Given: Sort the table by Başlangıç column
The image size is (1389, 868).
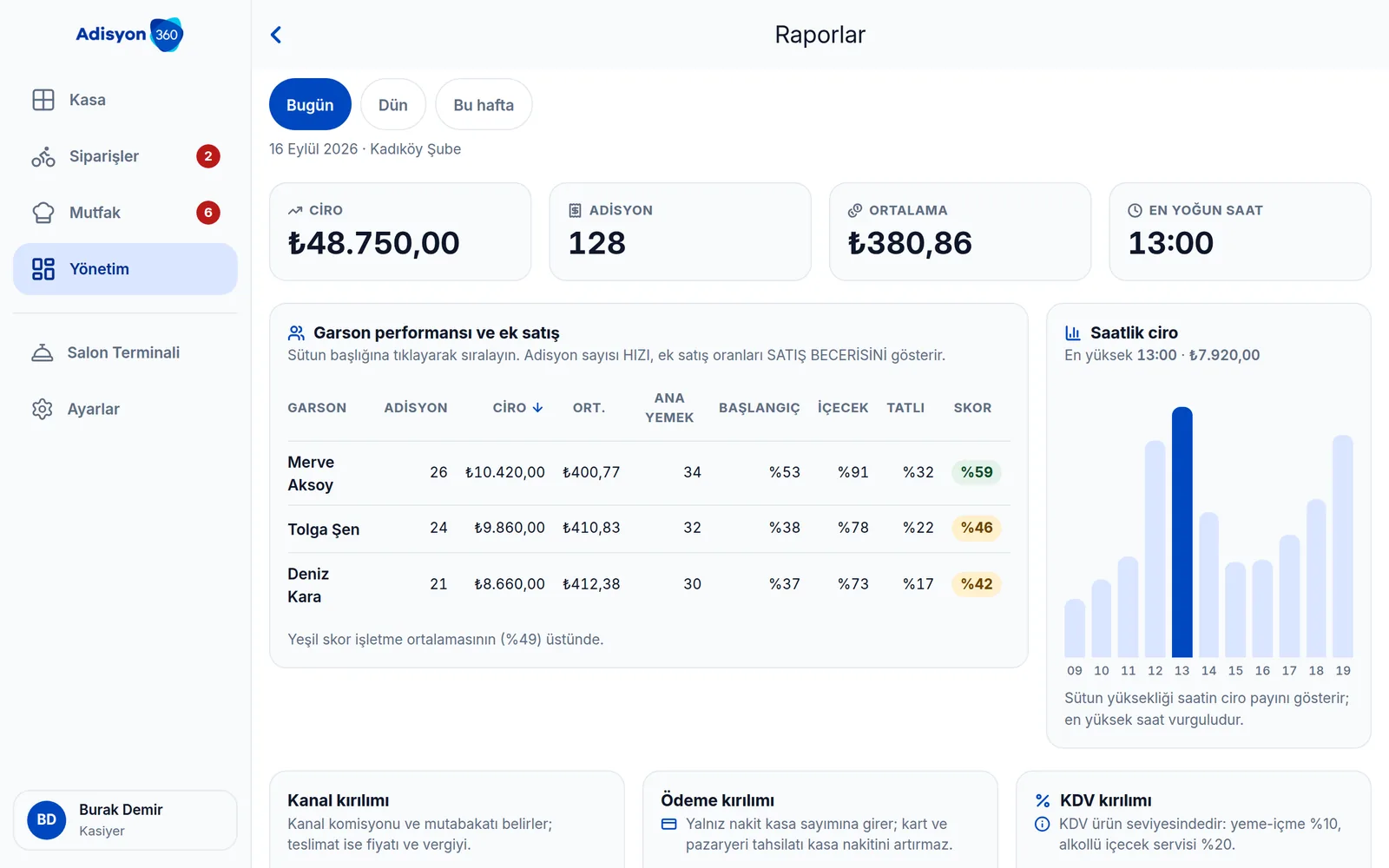Looking at the screenshot, I should 760,408.
